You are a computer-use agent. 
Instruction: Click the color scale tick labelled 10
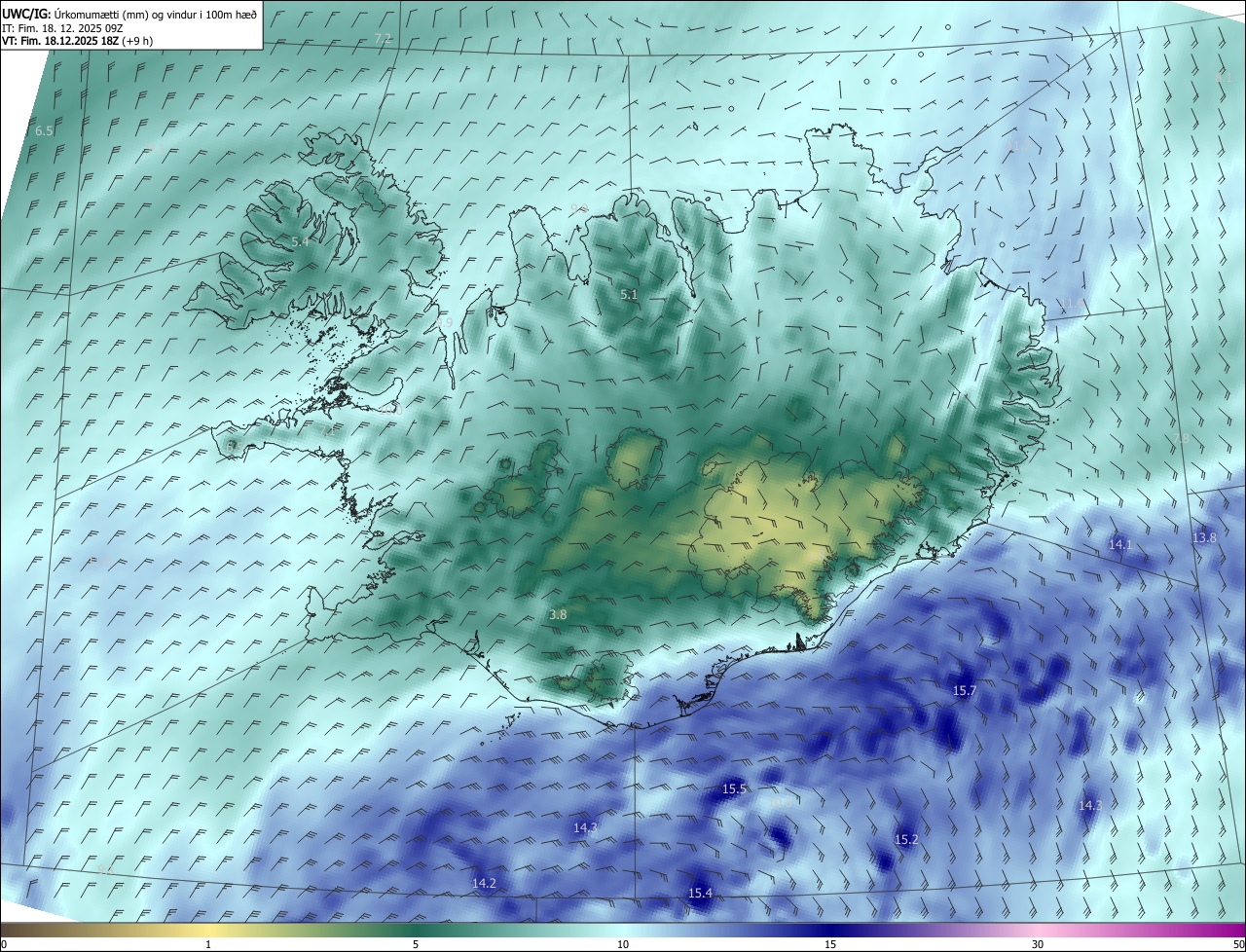click(x=623, y=944)
